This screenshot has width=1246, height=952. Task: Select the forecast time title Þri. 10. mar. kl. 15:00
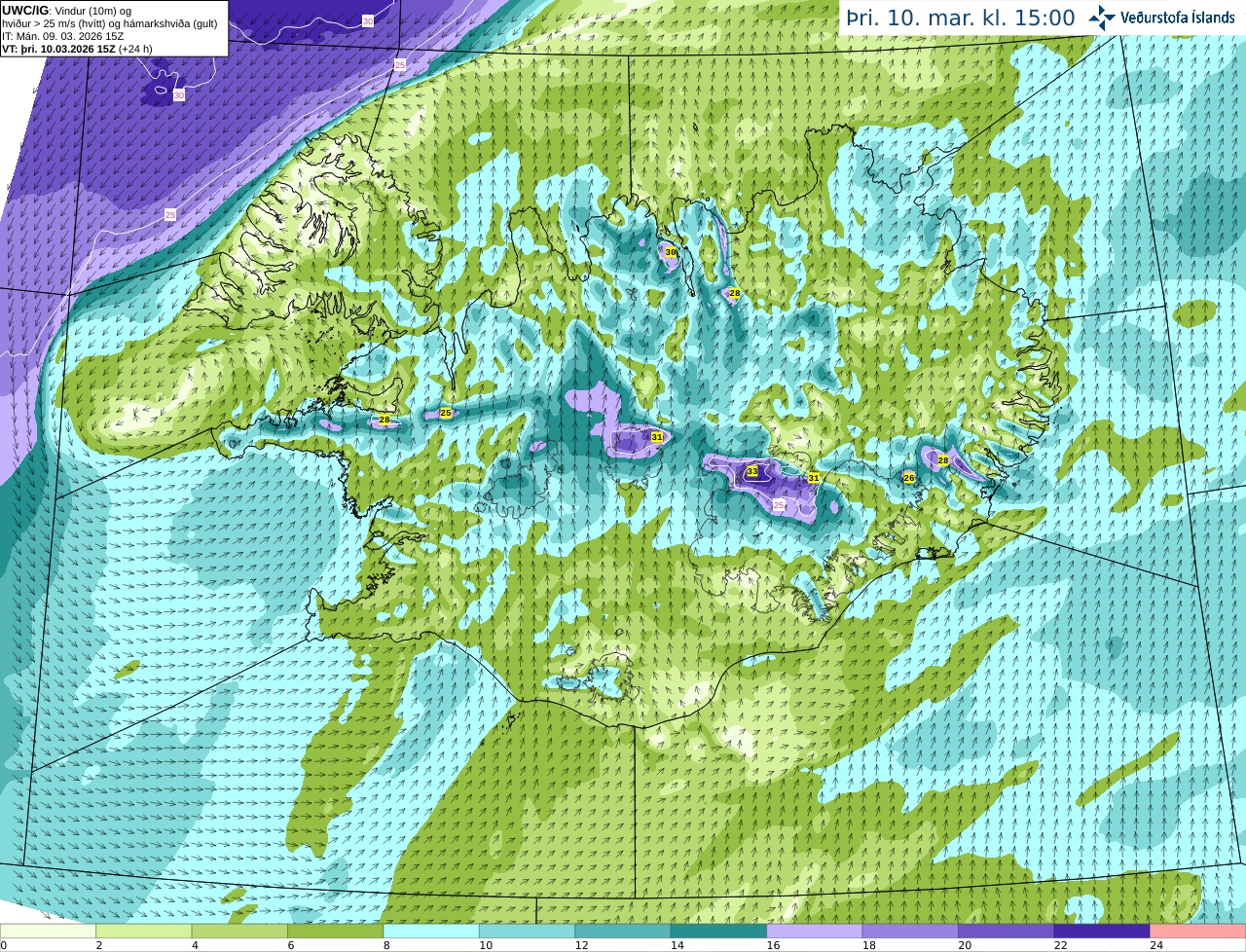pos(960,18)
